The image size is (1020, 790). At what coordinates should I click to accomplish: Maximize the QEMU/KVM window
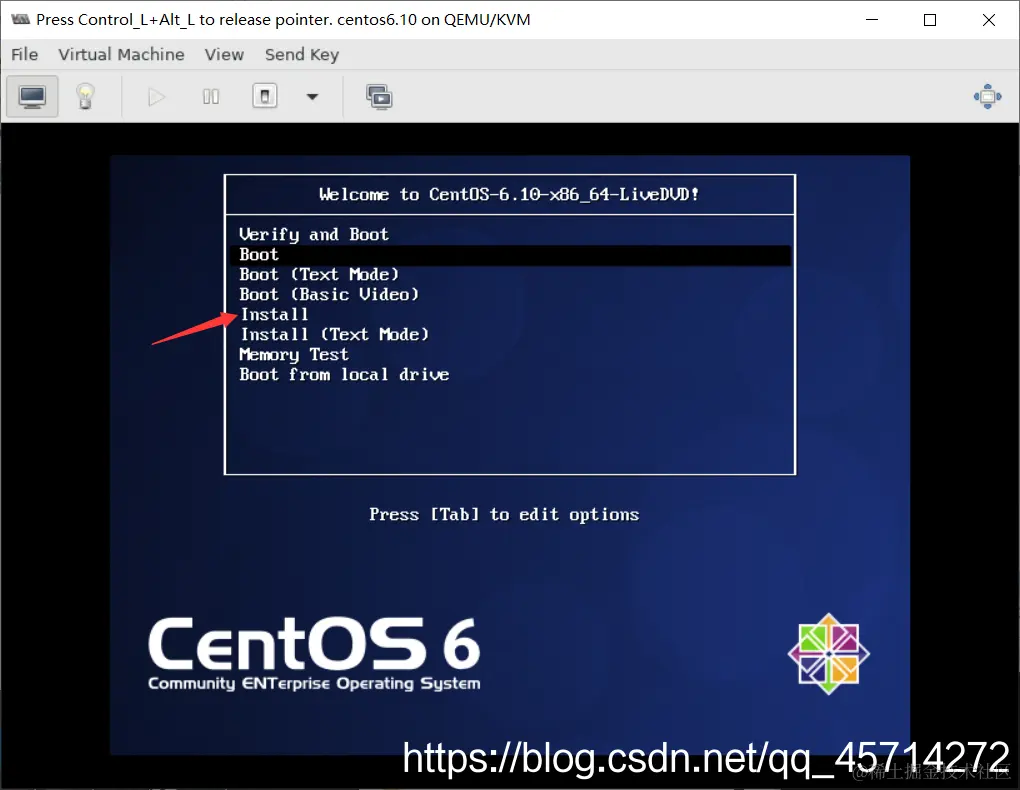pos(930,20)
